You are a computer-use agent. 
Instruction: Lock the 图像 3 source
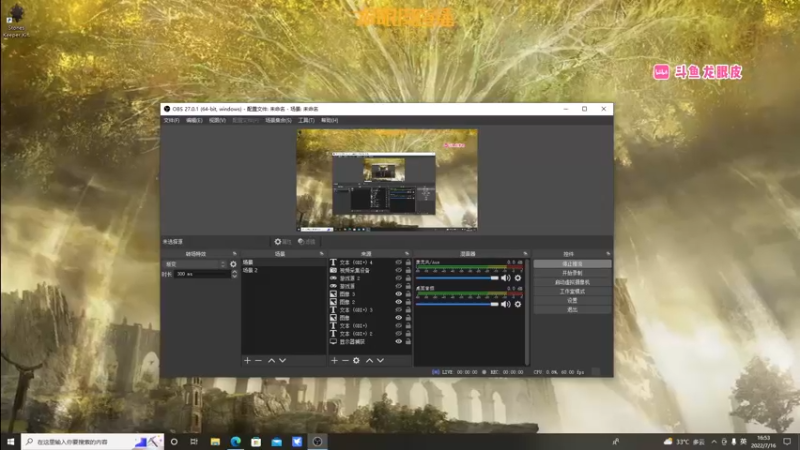[x=408, y=294]
